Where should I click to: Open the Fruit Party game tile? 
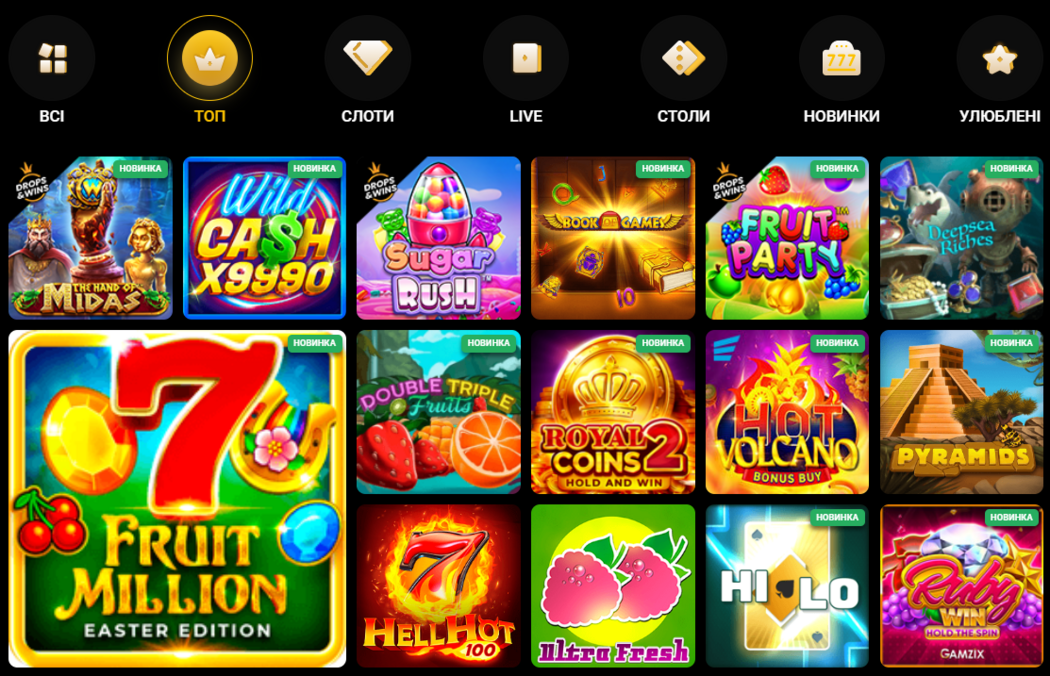tap(787, 238)
